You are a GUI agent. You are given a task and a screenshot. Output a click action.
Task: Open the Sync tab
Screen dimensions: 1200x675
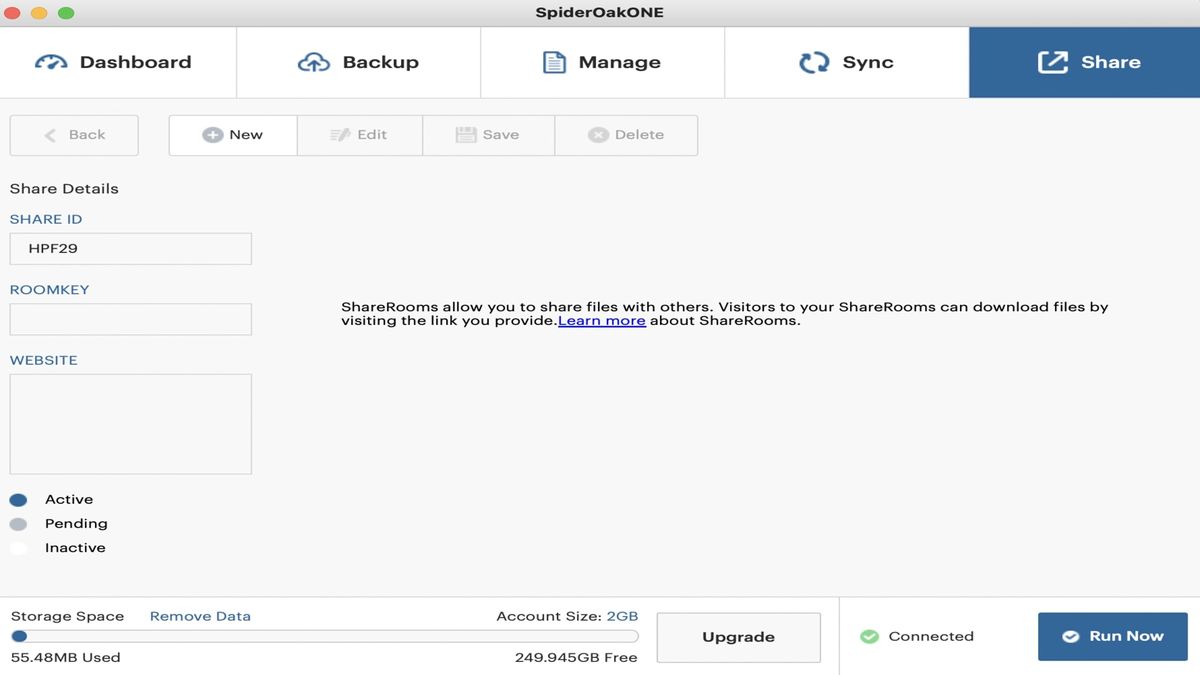[846, 61]
